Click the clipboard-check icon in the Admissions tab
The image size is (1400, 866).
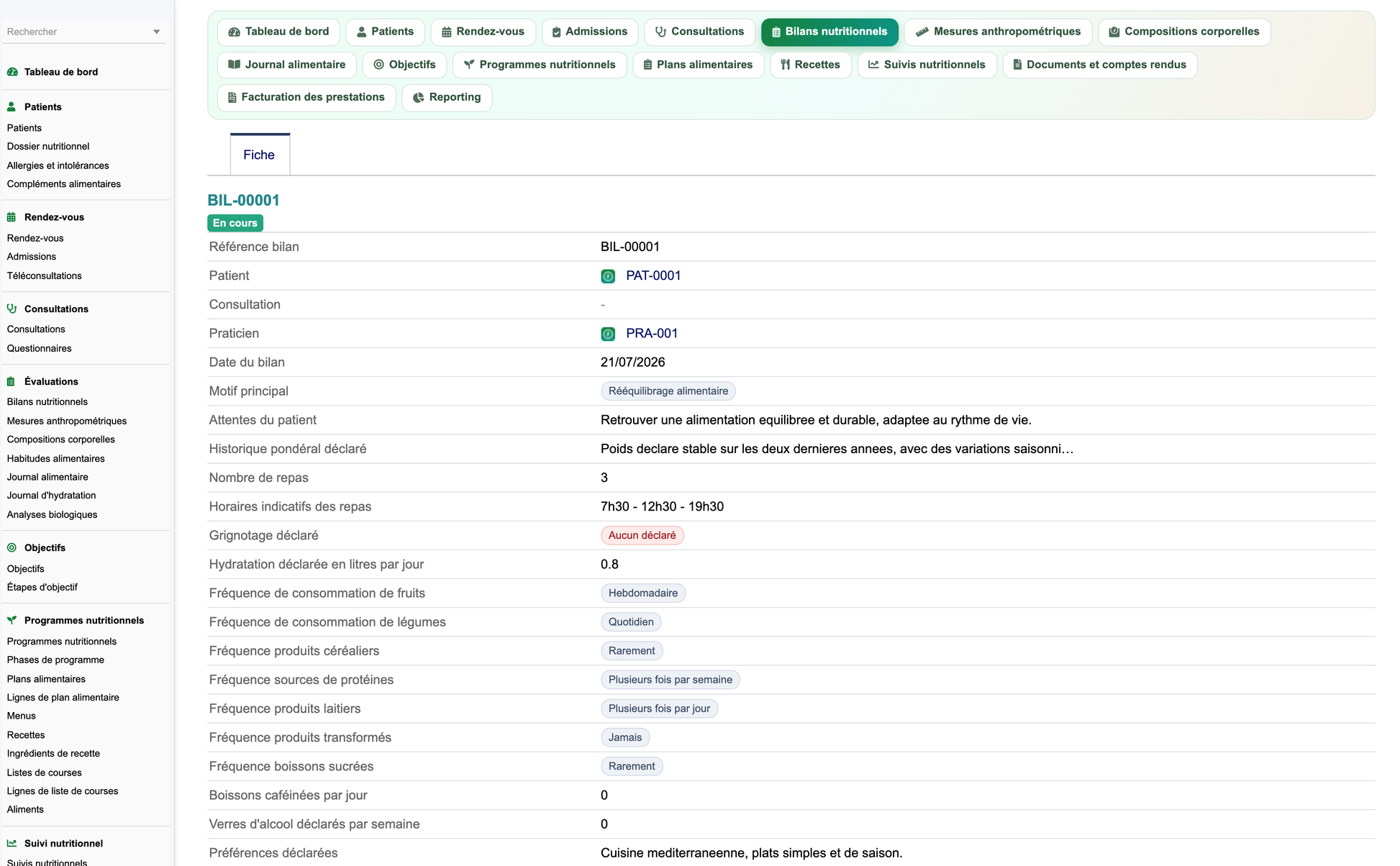(x=556, y=32)
